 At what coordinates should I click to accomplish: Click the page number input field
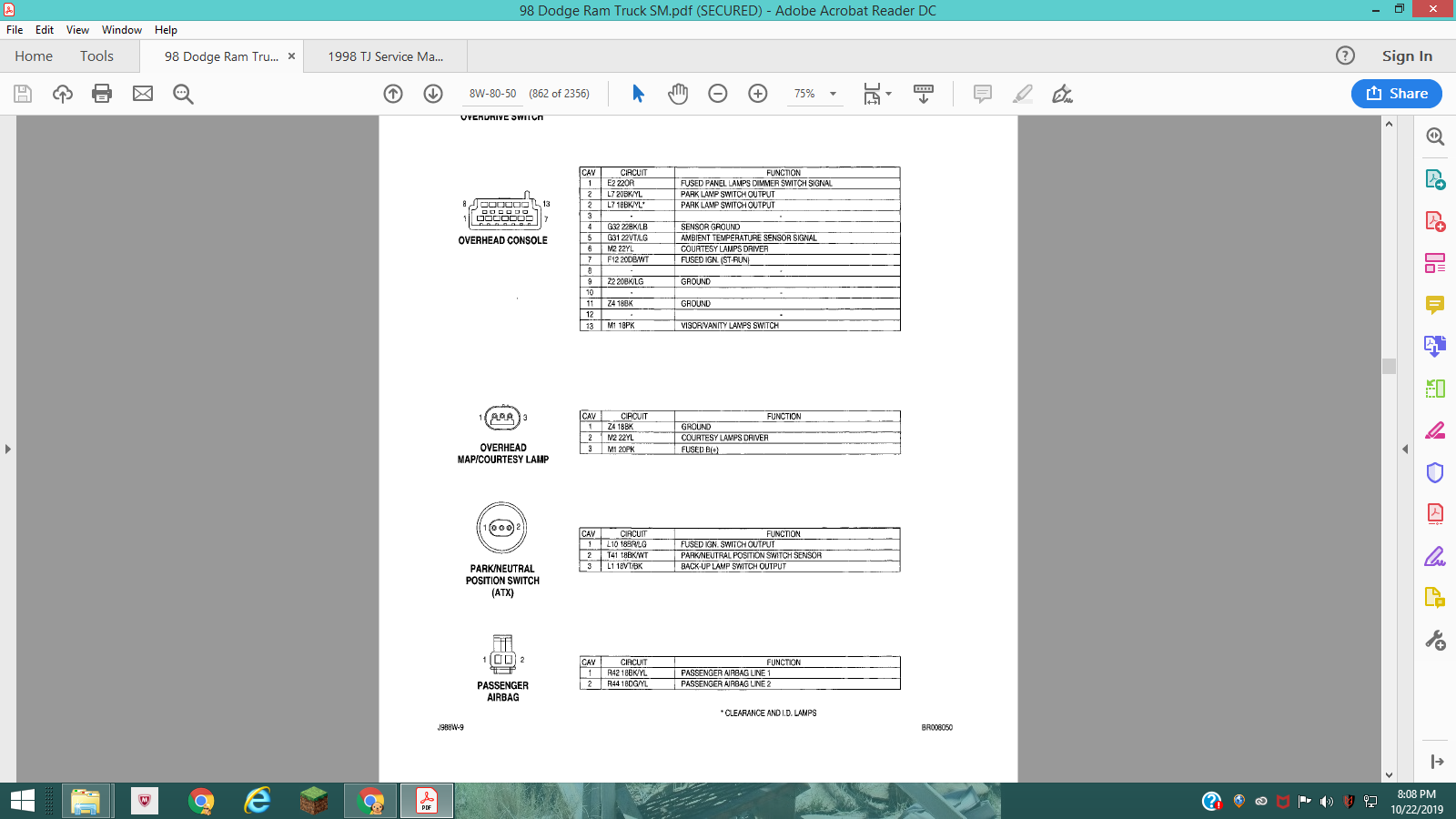[x=492, y=94]
